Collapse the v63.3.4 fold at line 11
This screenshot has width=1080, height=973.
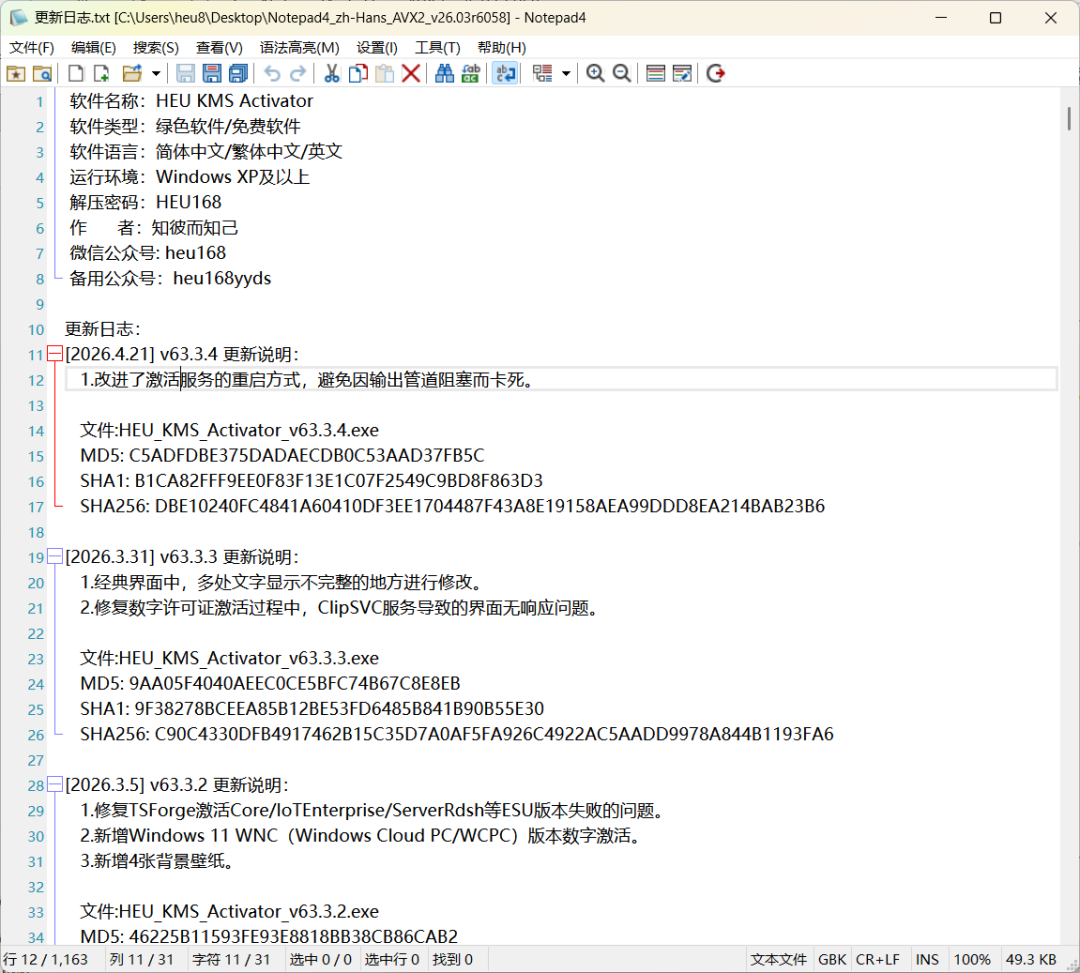[x=55, y=355]
